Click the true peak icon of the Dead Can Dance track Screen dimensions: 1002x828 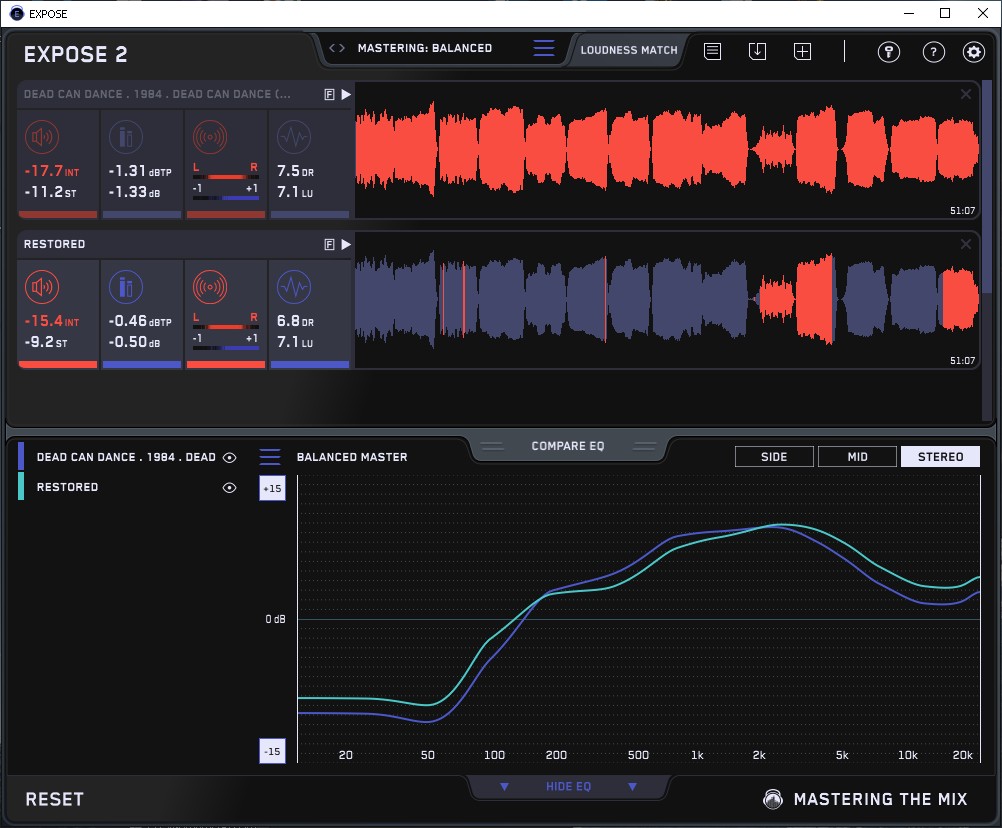tap(126, 137)
